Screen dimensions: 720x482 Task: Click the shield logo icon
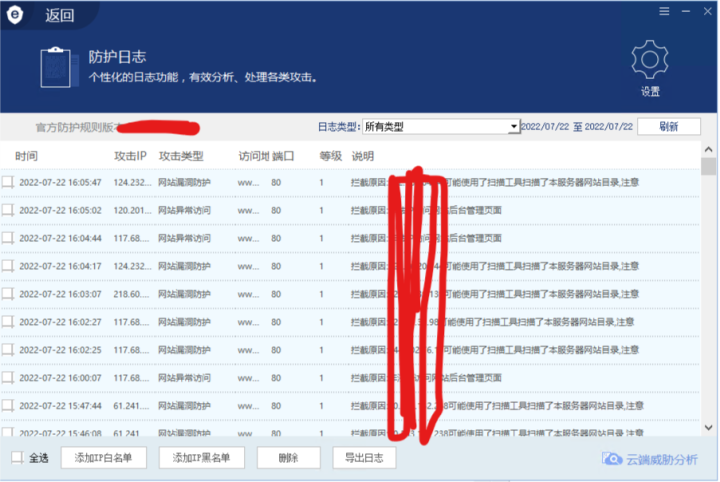pyautogui.click(x=15, y=15)
